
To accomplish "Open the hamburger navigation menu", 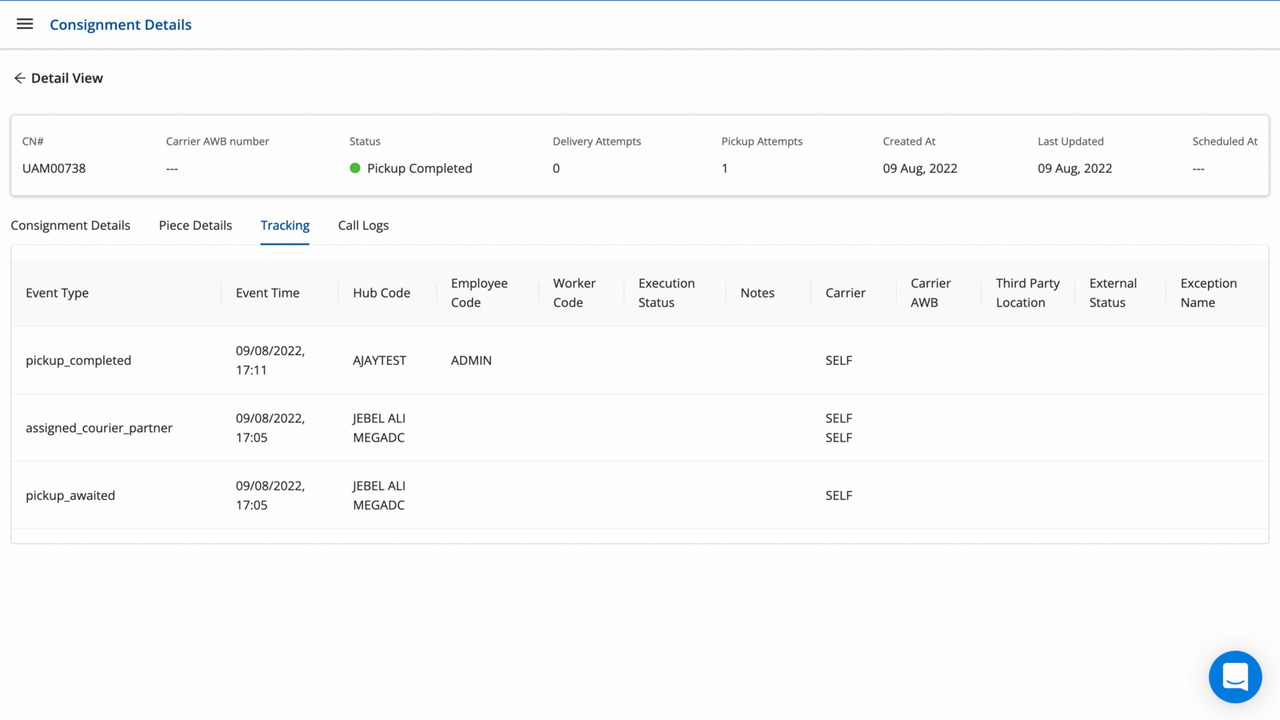I will [25, 24].
